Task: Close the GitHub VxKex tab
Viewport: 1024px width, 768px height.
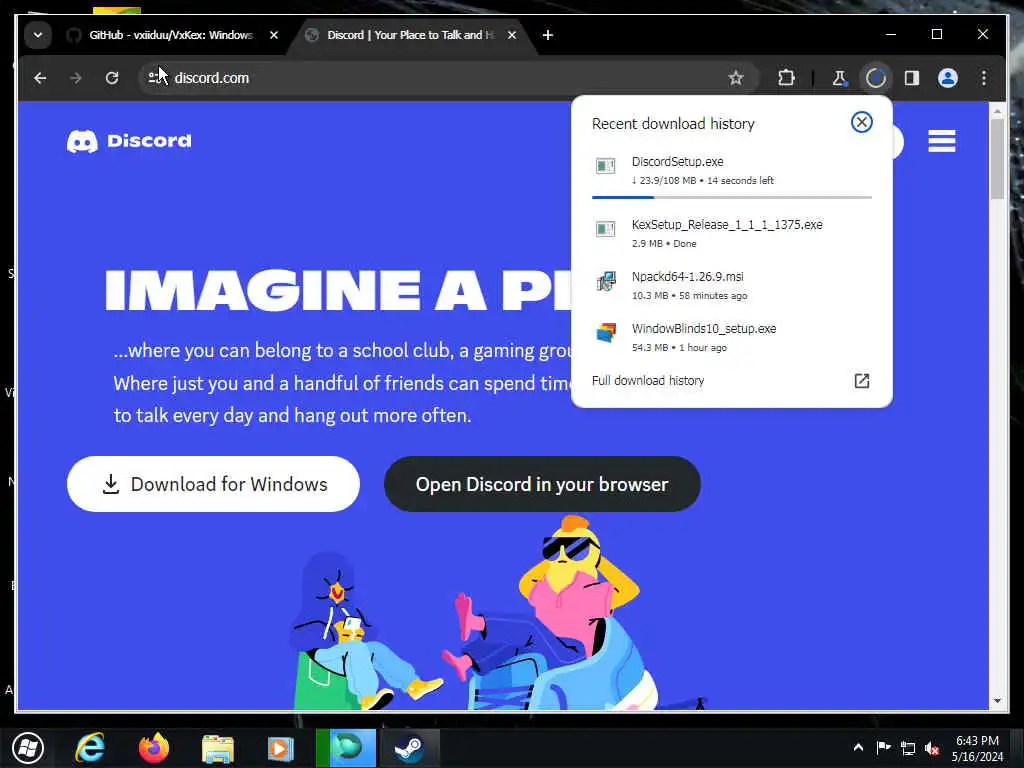Action: coord(274,35)
